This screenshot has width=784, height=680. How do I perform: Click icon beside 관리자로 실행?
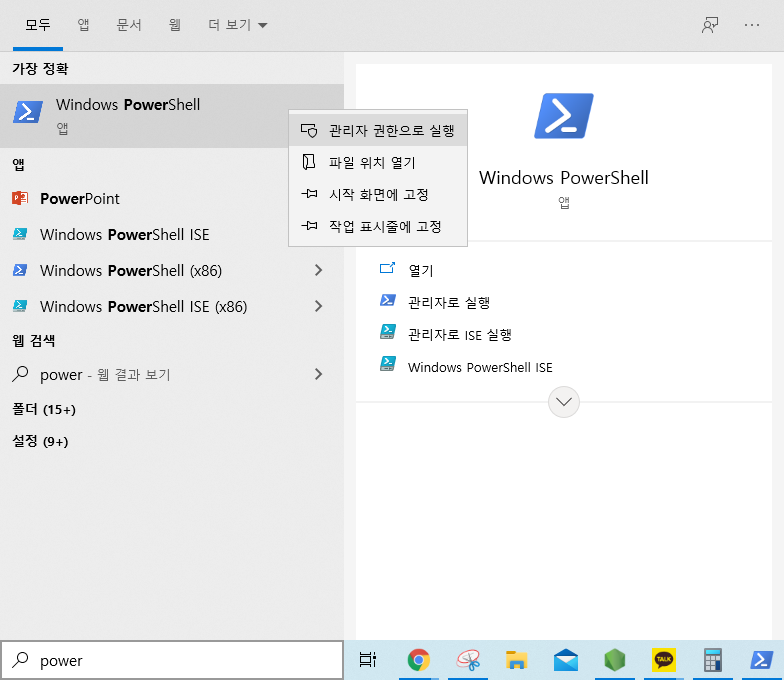pyautogui.click(x=388, y=300)
